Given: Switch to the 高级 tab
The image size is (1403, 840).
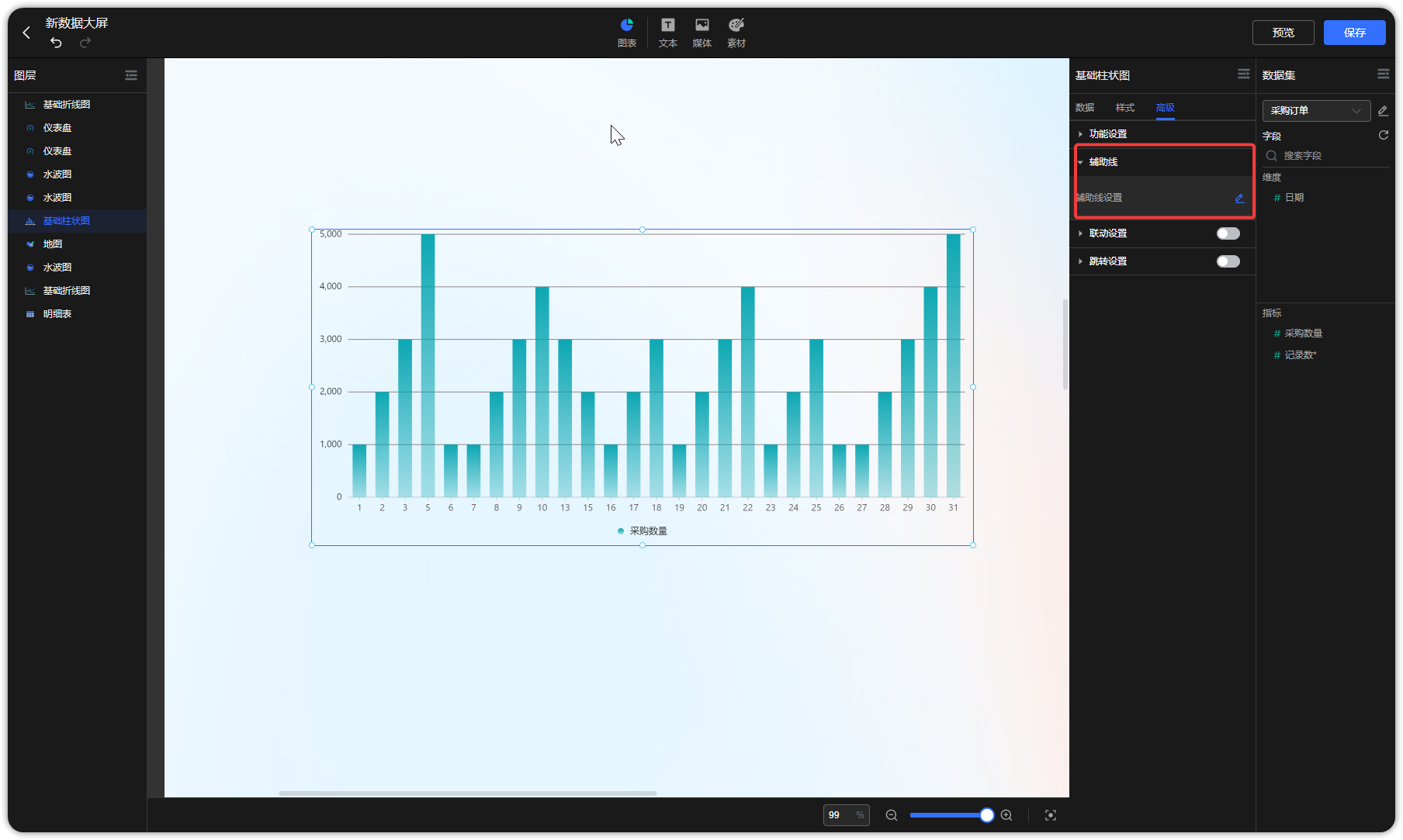Looking at the screenshot, I should pos(1166,108).
